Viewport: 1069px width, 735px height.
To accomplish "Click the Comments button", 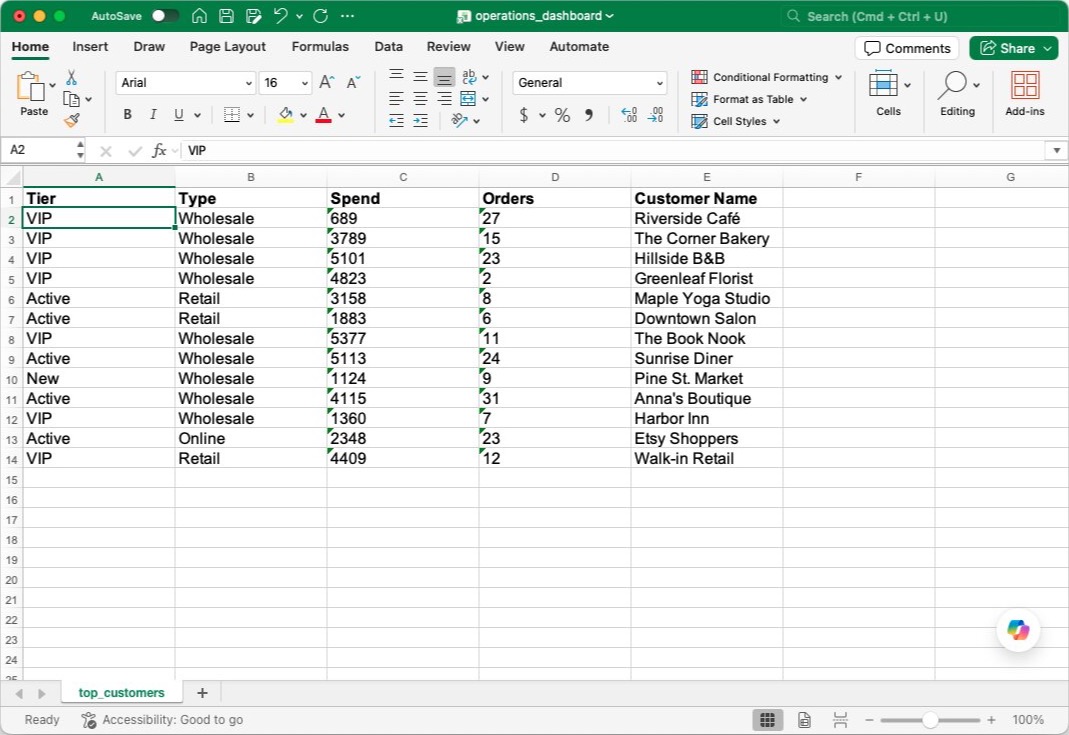I will pos(907,48).
